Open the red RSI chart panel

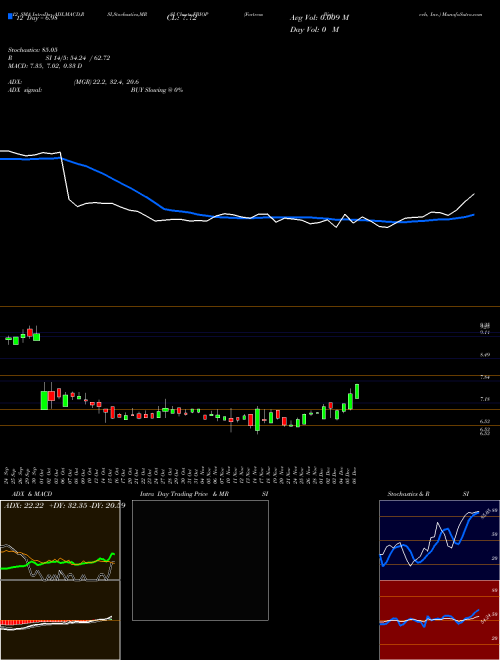(x=439, y=620)
